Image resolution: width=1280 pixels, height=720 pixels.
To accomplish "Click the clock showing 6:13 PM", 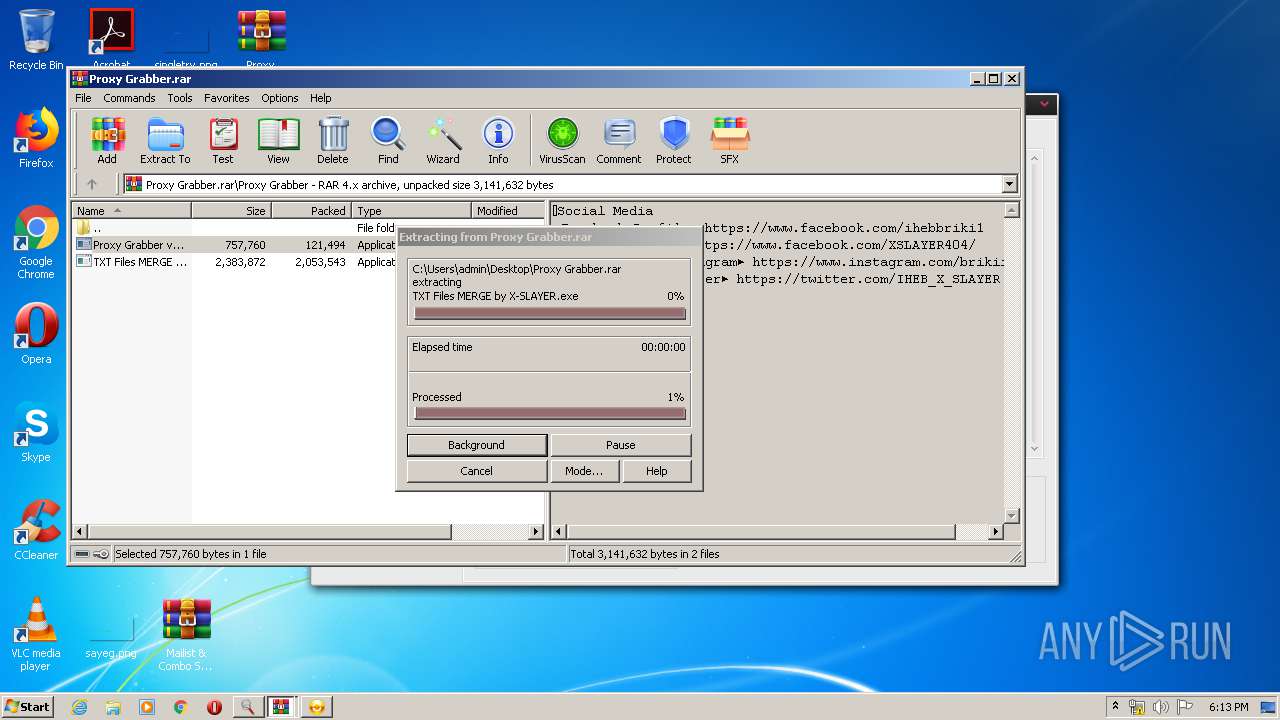I will pyautogui.click(x=1228, y=707).
